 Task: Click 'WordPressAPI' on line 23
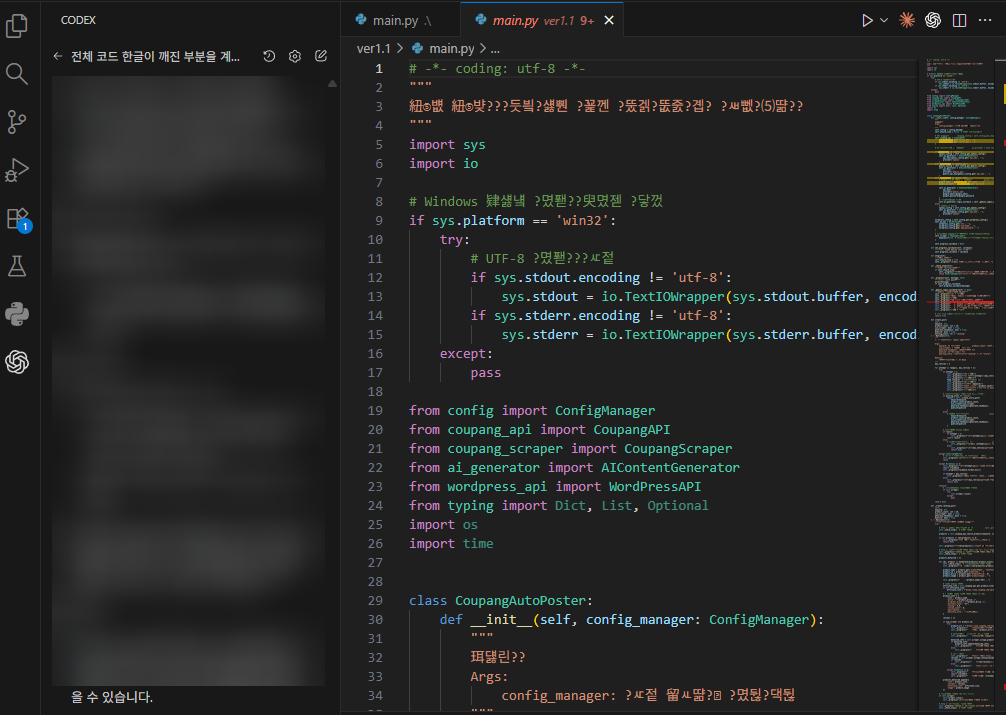click(655, 487)
